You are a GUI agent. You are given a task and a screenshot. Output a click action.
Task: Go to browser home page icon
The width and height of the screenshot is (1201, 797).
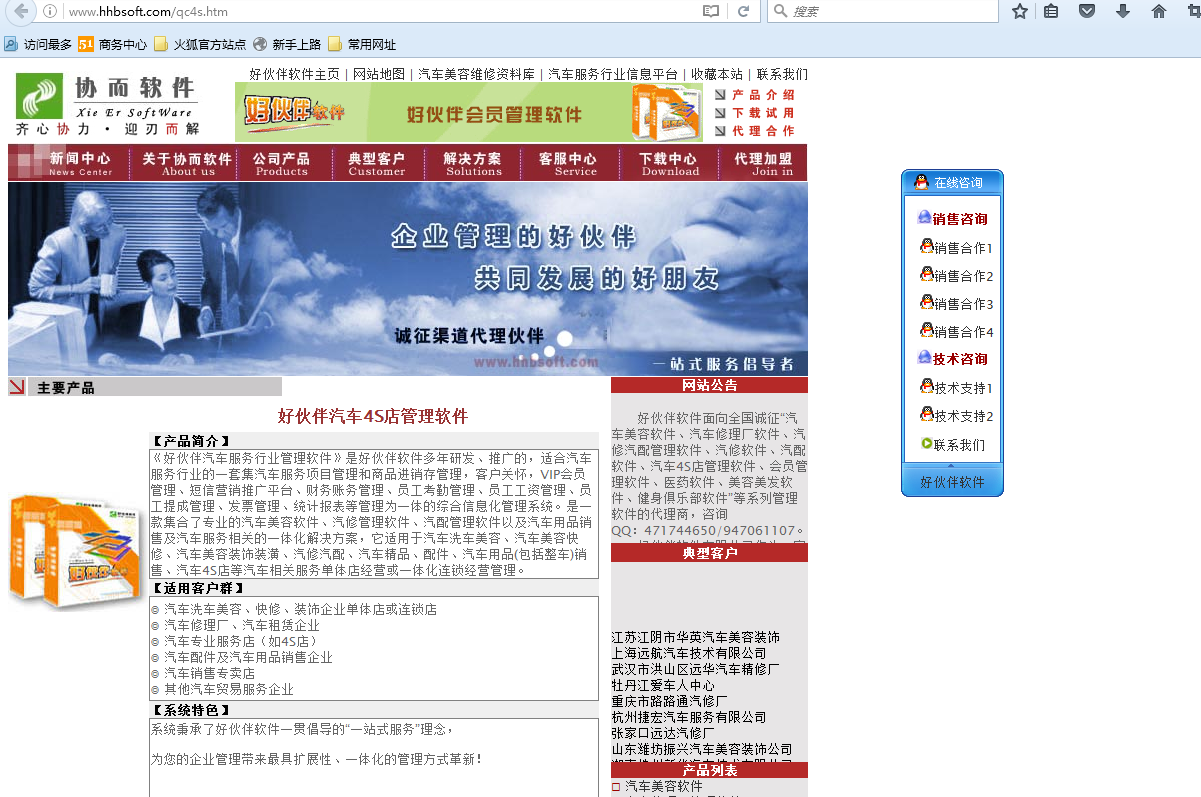1159,11
